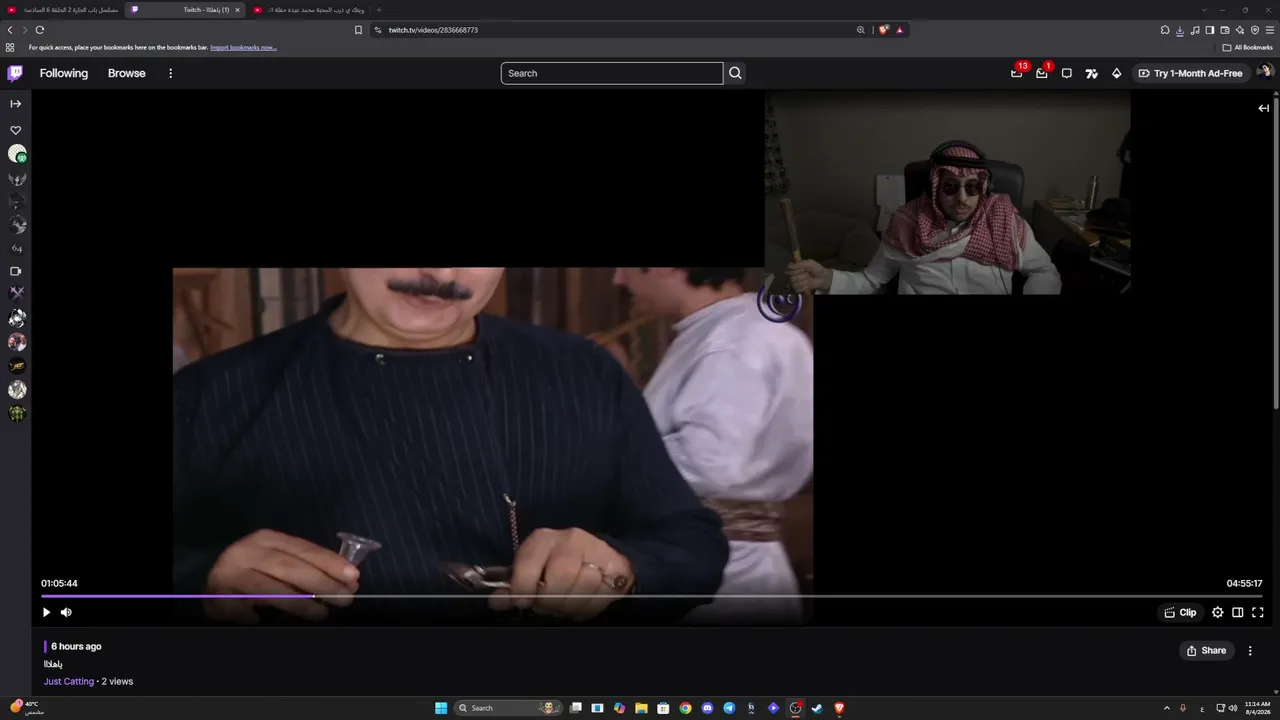Open the Just Catting category link
1280x720 pixels.
click(x=69, y=681)
